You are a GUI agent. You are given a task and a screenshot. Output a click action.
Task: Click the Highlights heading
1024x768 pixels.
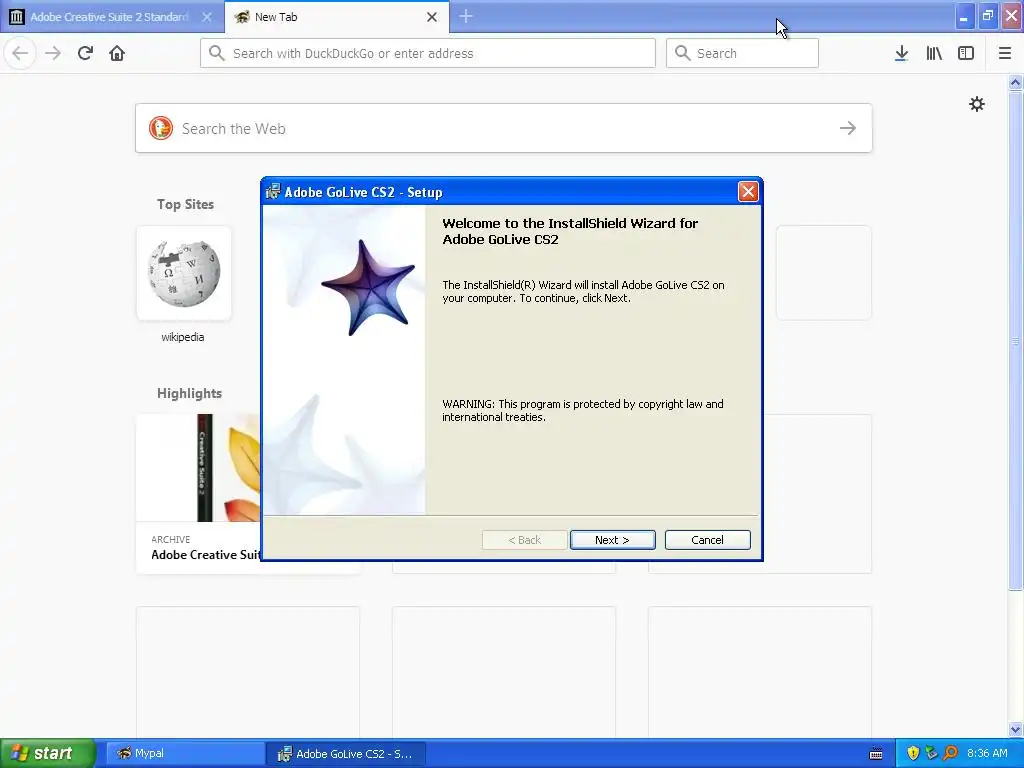189,393
